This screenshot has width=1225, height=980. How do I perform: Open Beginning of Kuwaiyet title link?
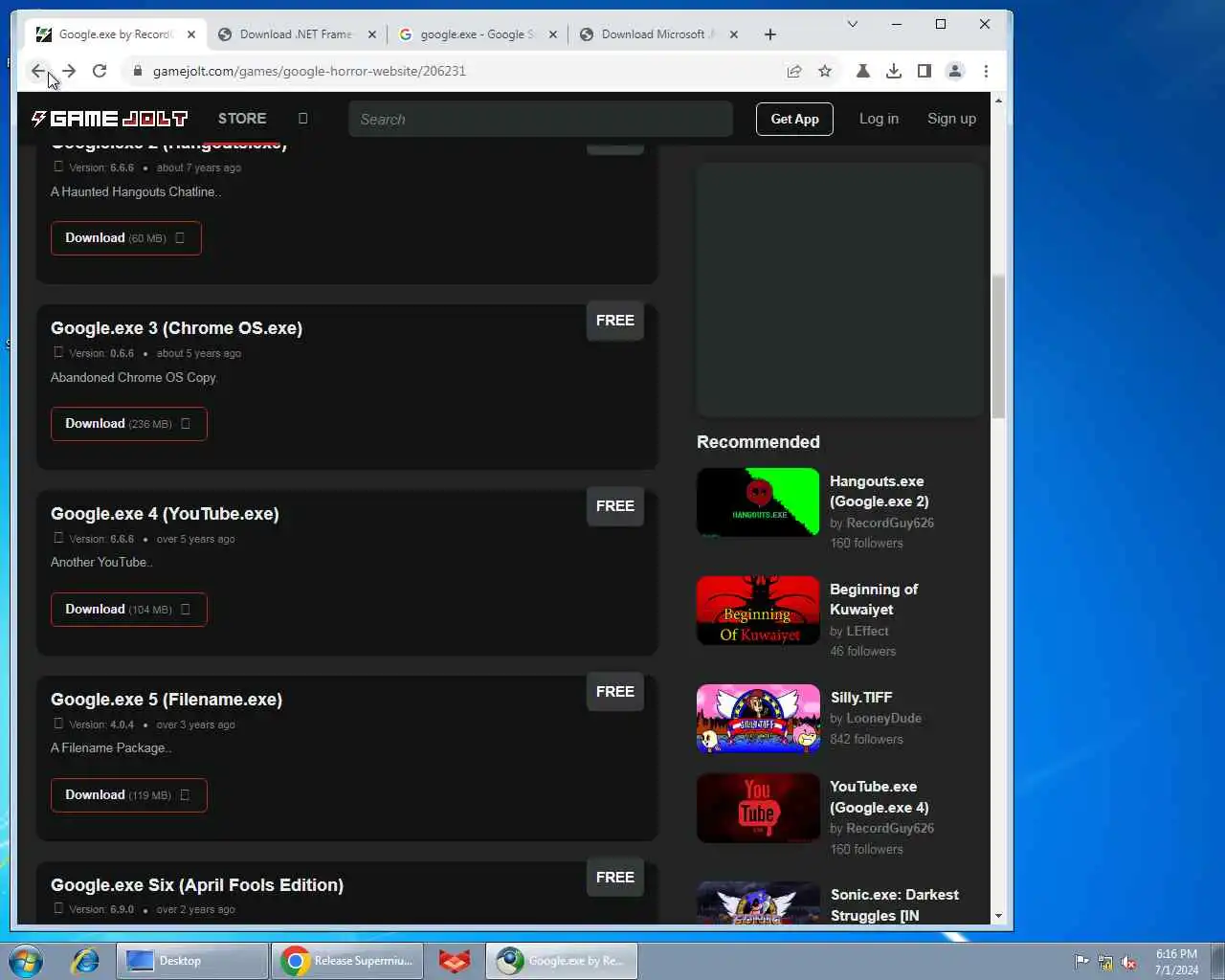point(873,599)
